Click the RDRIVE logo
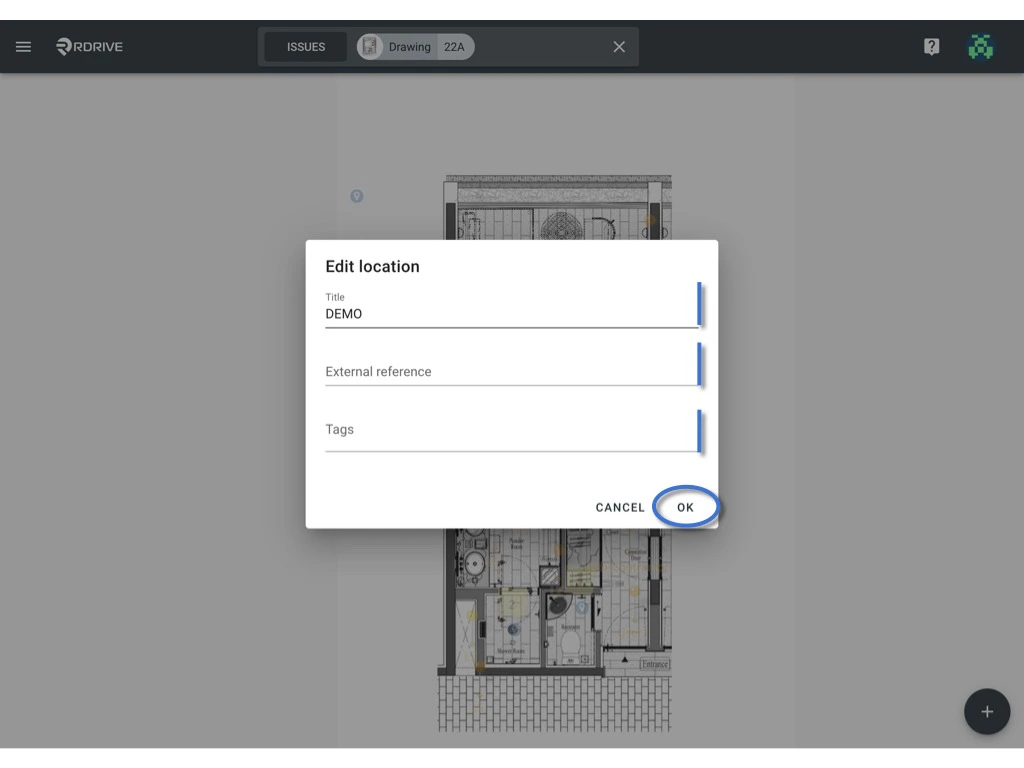 (89, 46)
